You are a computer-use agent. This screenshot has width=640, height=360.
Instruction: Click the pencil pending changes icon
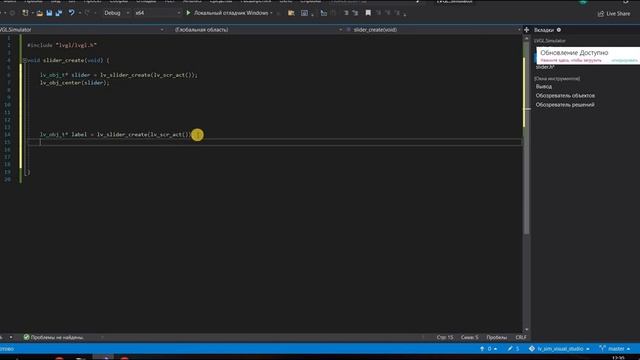(510, 349)
